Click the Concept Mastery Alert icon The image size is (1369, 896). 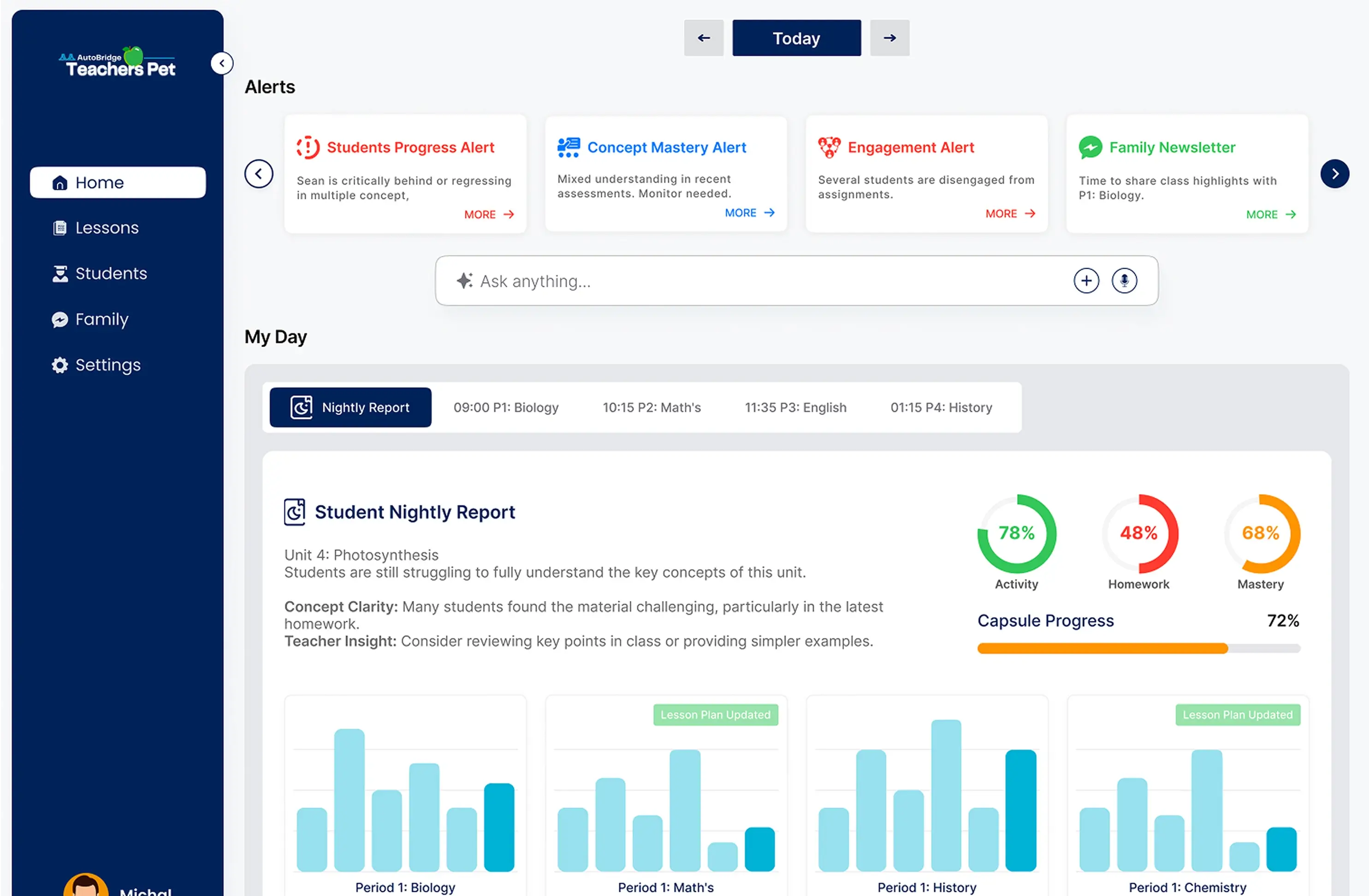(x=569, y=147)
